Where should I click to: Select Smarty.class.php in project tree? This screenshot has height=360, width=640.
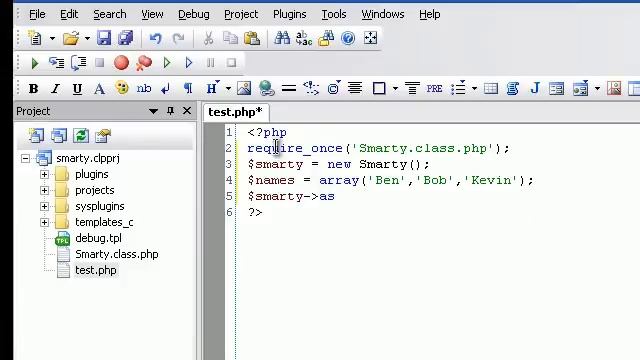click(x=117, y=254)
